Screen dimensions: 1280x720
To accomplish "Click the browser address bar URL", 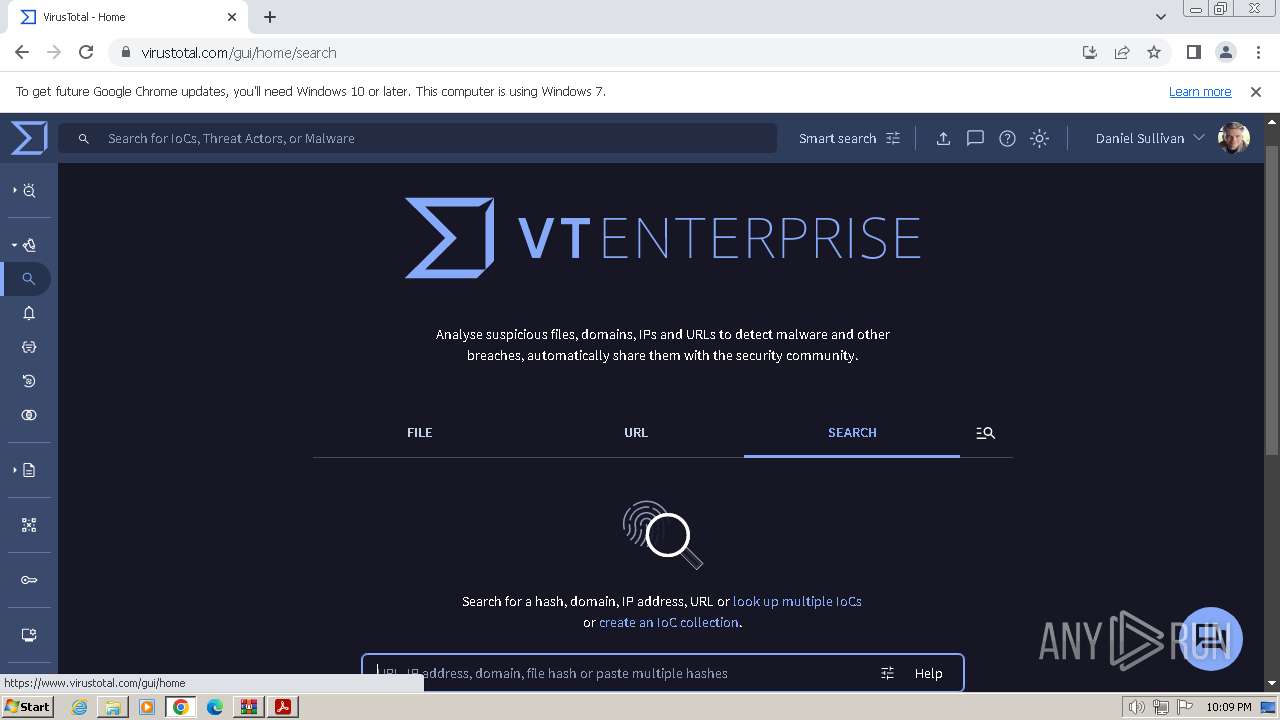I will pyautogui.click(x=239, y=52).
